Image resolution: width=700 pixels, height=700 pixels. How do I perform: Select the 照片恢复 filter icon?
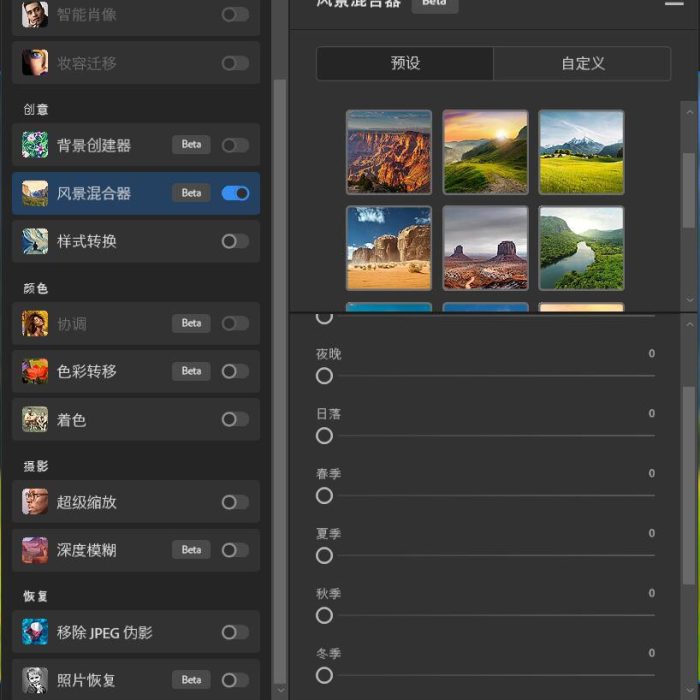click(35, 680)
